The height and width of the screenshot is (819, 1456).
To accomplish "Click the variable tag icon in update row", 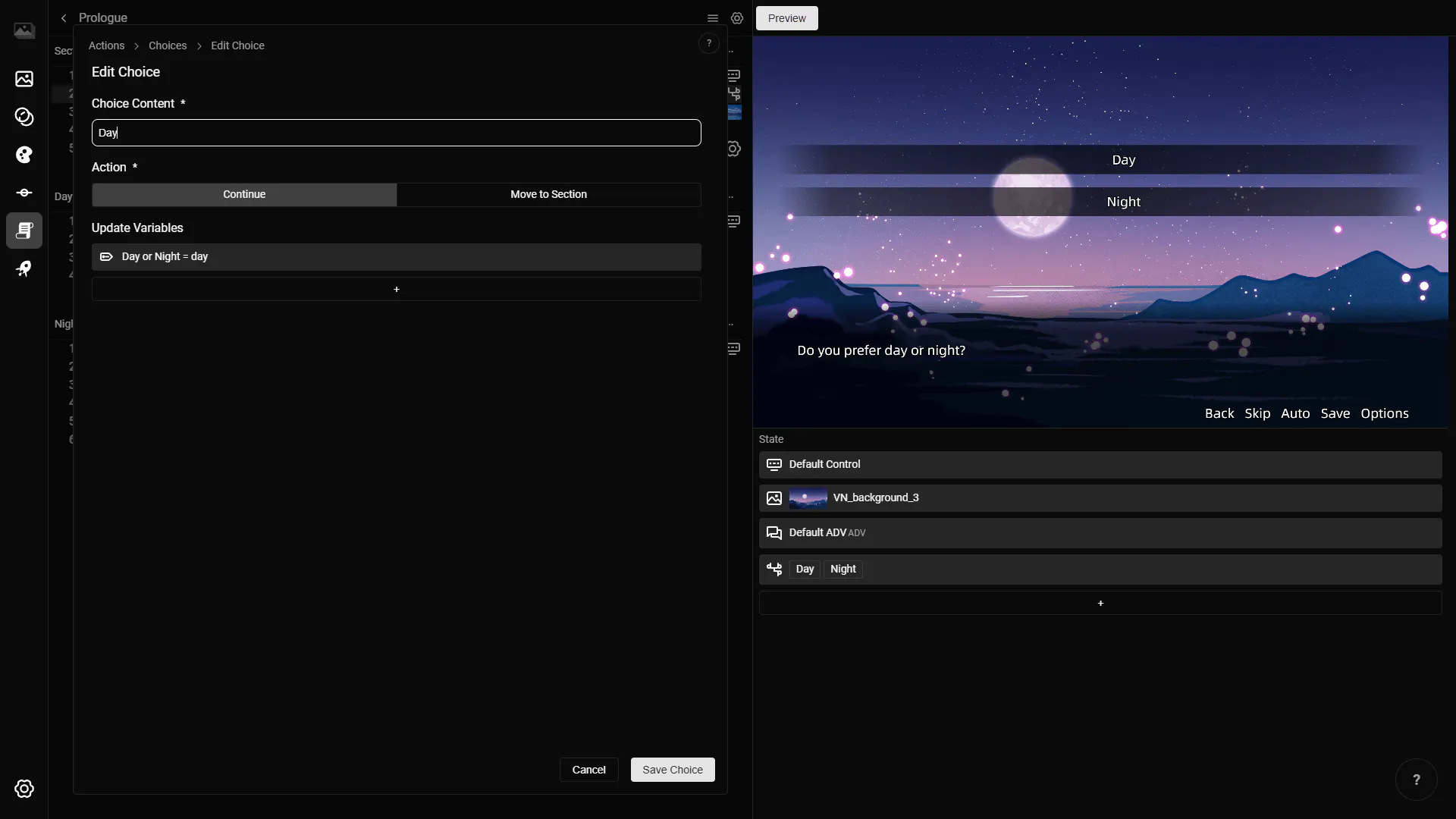I will 106,257.
